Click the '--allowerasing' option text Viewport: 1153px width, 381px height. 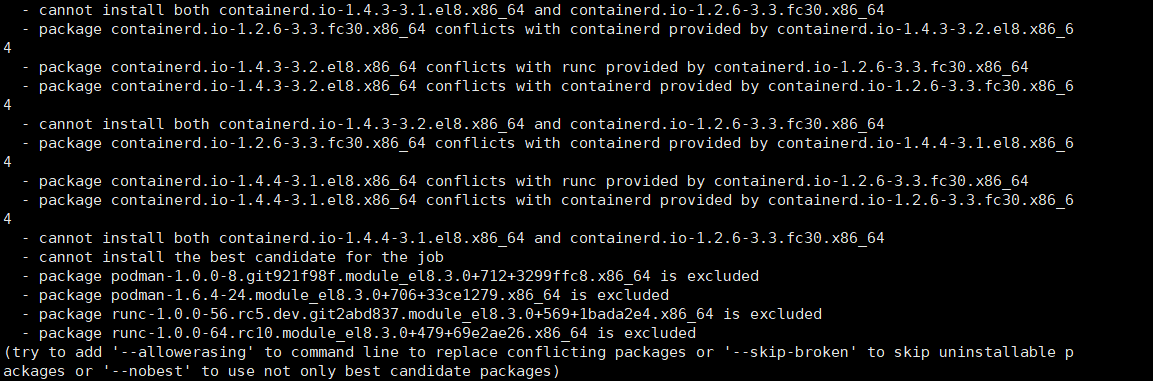(183, 352)
